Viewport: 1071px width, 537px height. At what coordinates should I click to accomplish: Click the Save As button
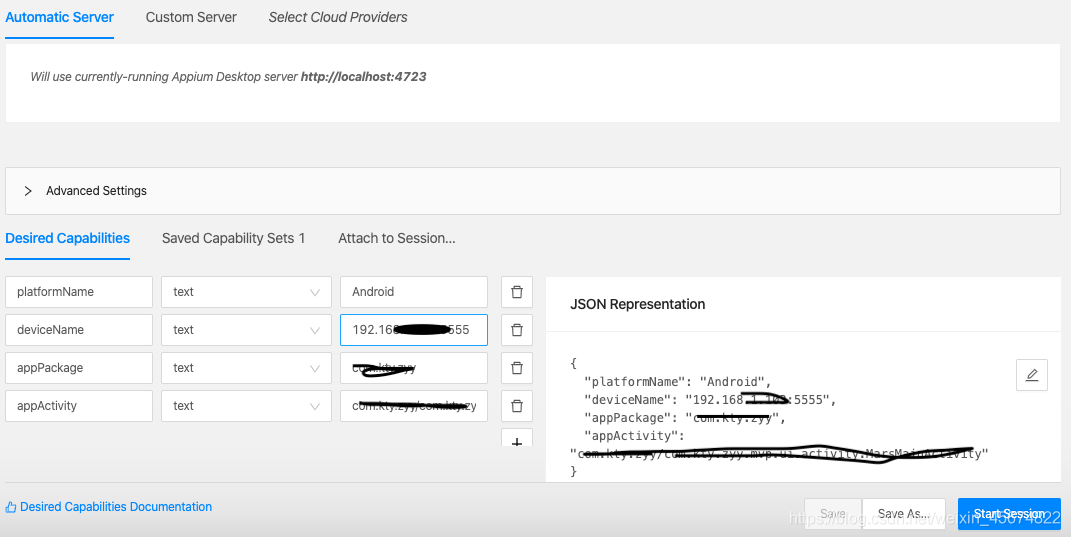[x=904, y=514]
